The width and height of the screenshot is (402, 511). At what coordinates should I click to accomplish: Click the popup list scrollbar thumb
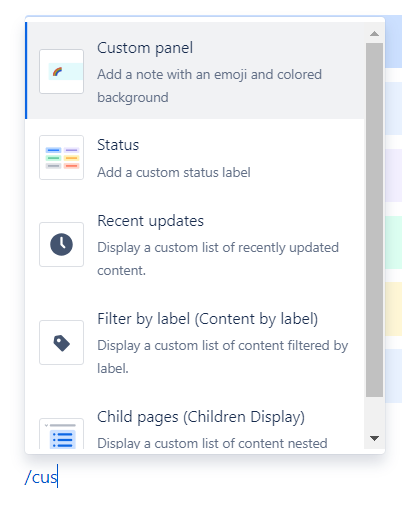click(374, 220)
